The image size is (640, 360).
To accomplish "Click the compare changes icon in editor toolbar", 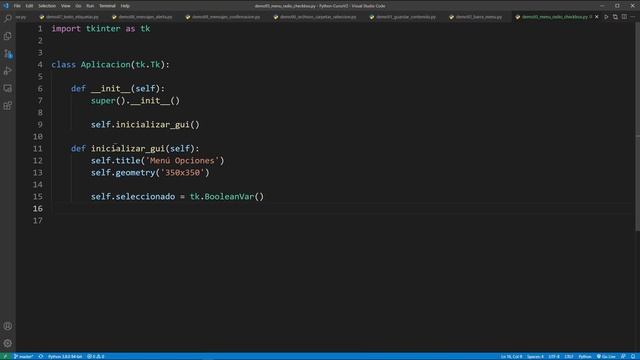I will coord(615,17).
